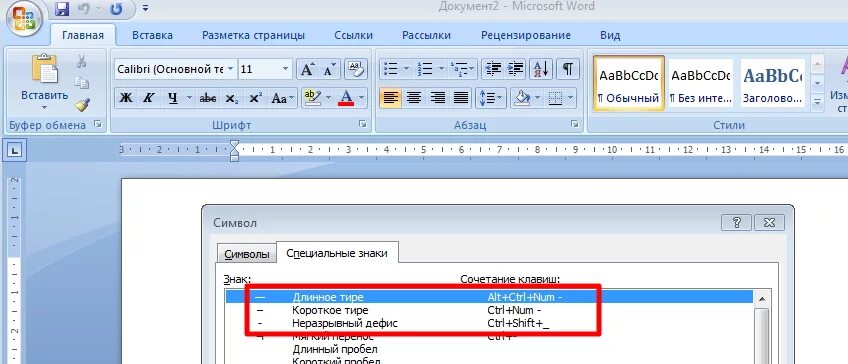Cut selection with scissors icon

tap(82, 61)
